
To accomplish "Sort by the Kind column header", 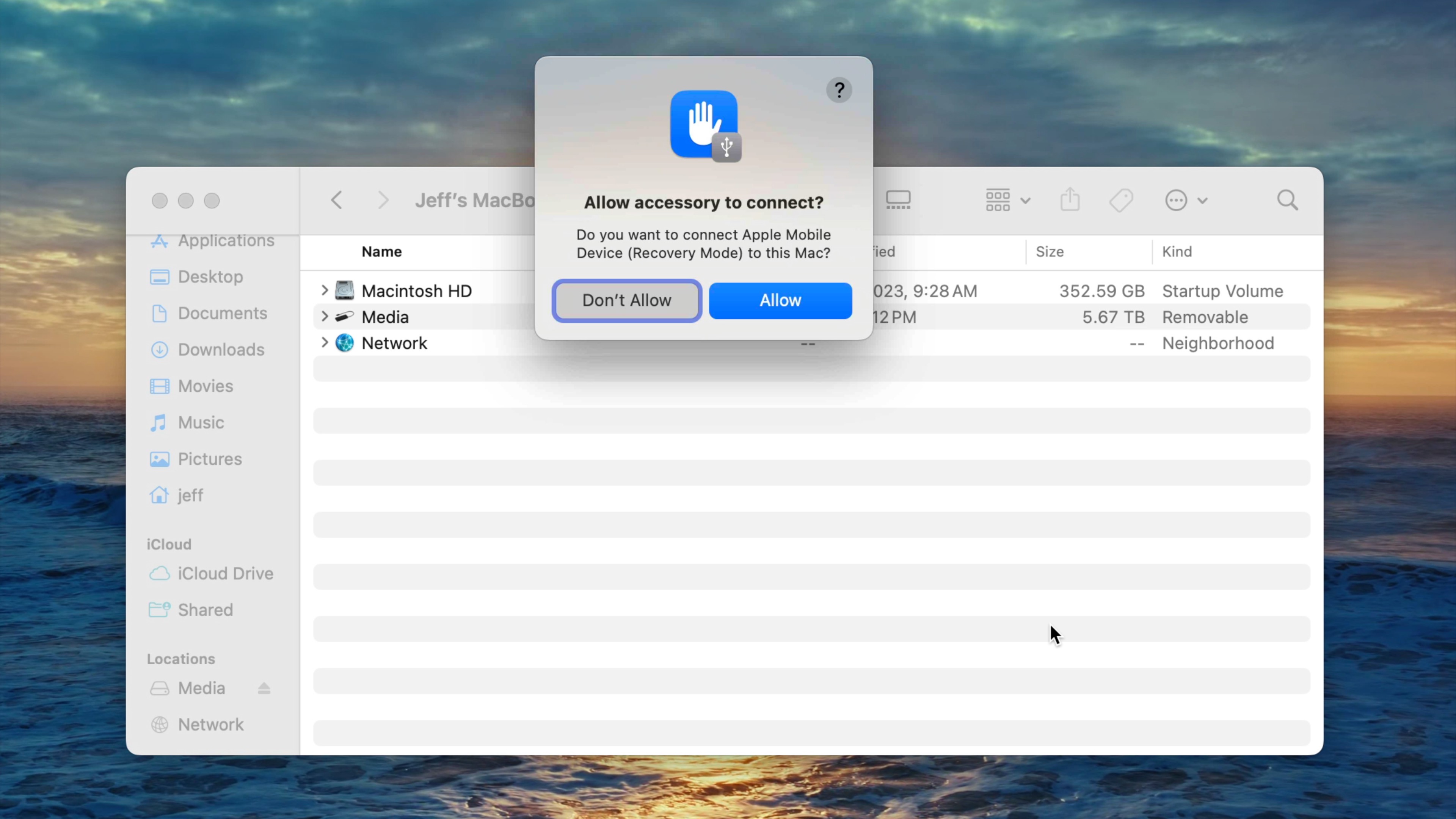I will pos(1177,251).
